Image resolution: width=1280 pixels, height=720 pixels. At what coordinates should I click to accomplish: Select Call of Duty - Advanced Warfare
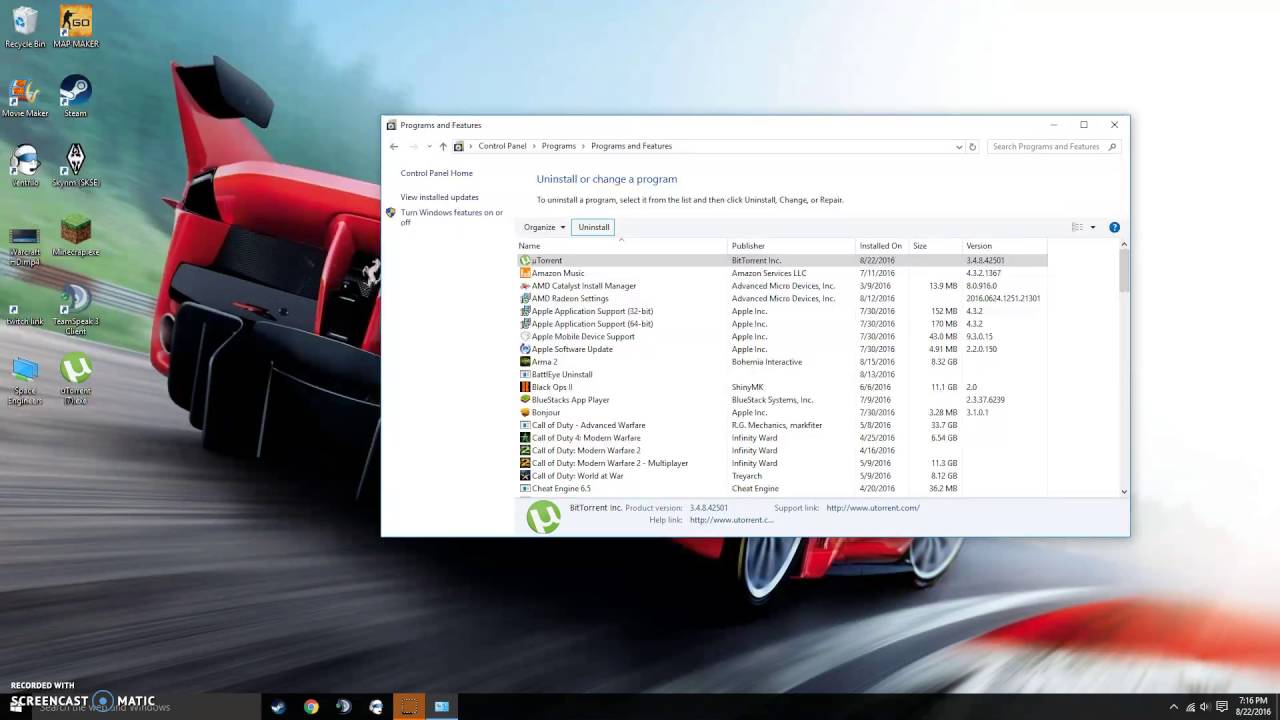pyautogui.click(x=782, y=425)
